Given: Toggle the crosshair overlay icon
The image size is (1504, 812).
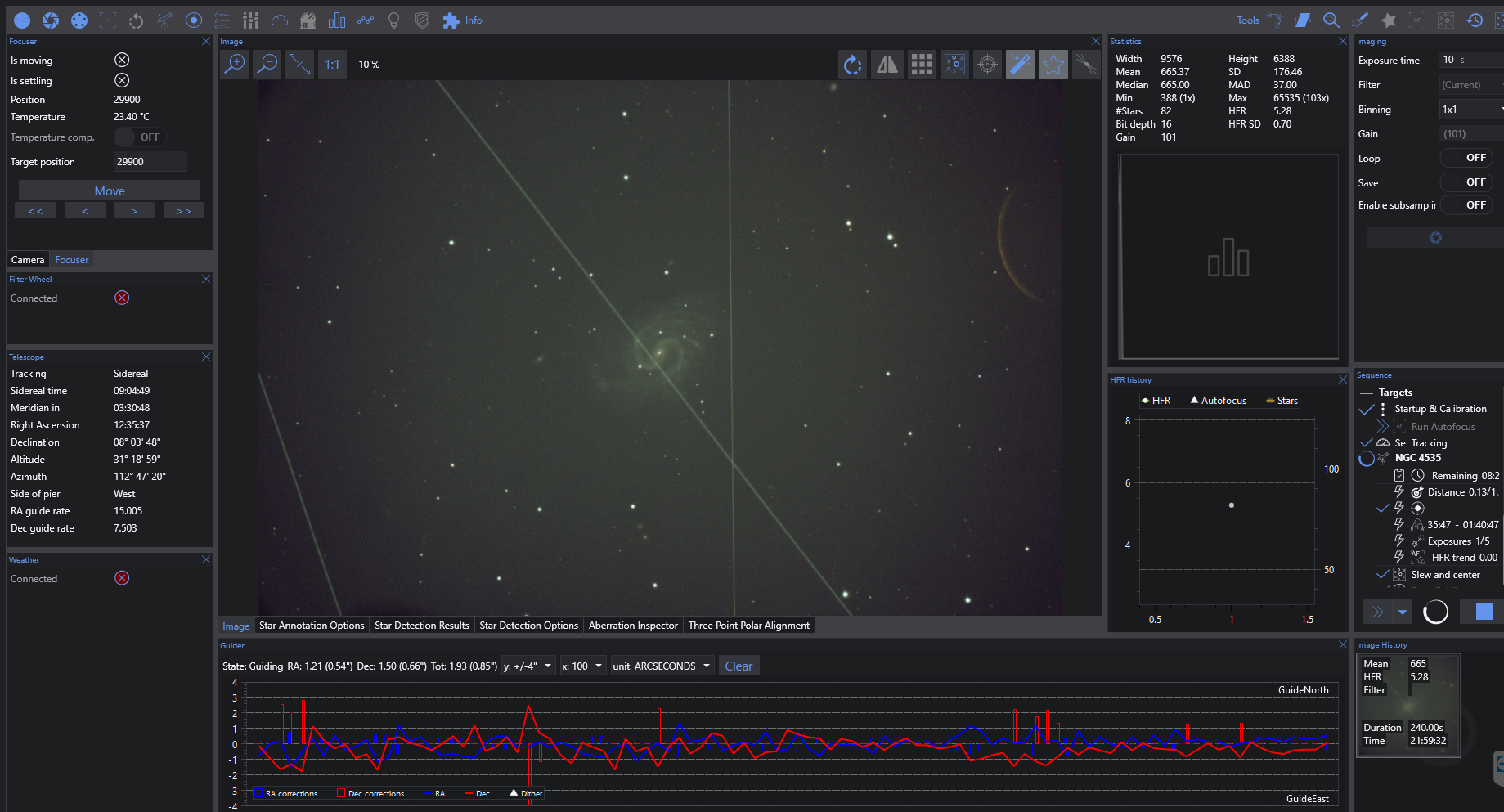Looking at the screenshot, I should click(987, 64).
